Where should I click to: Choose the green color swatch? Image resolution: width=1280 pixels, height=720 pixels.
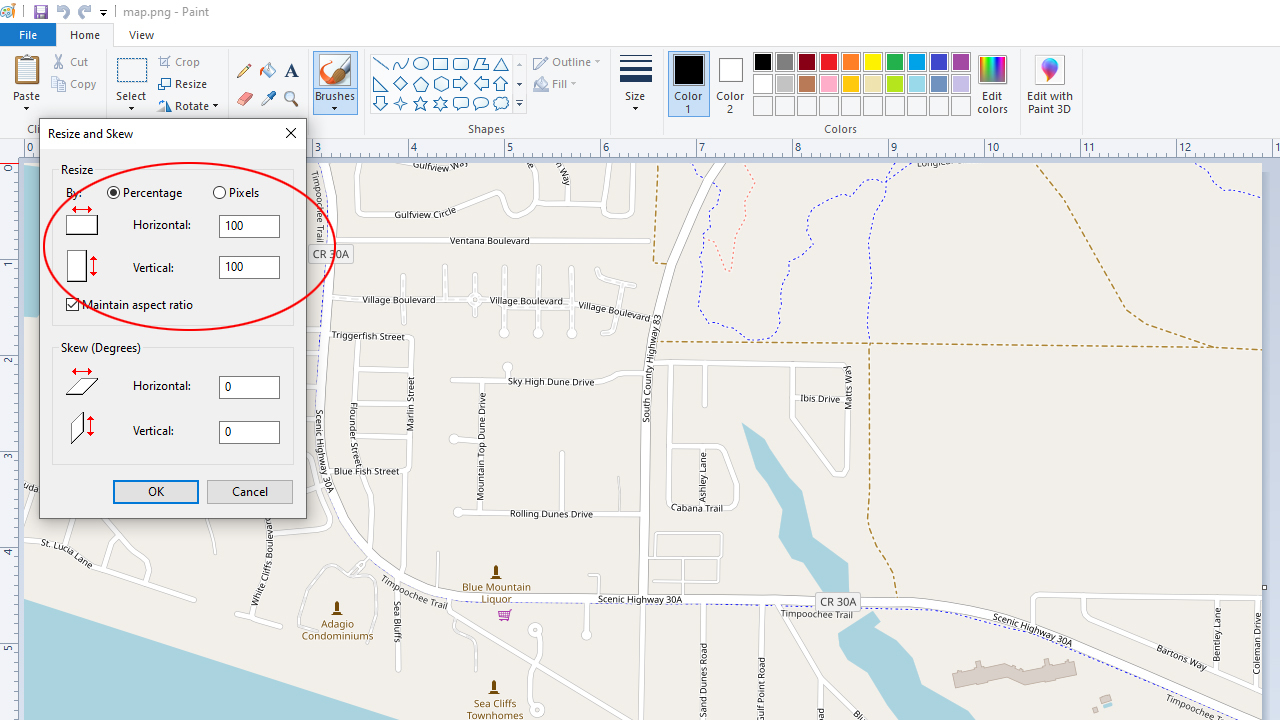point(895,62)
